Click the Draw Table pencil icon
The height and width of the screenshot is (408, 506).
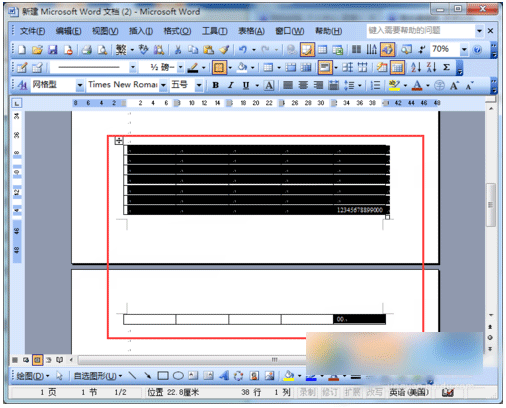coord(22,68)
